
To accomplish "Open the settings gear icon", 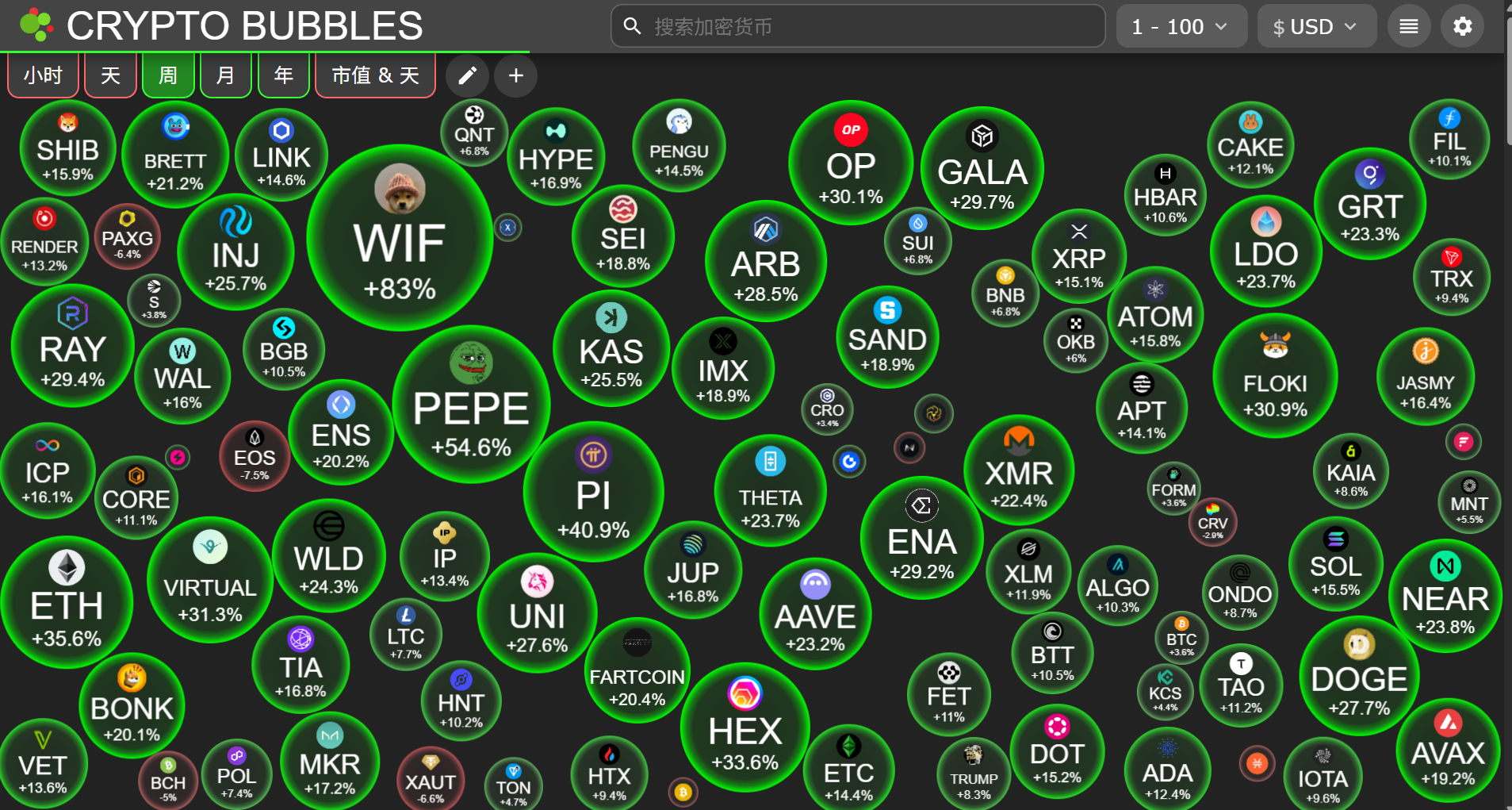I will (1462, 26).
